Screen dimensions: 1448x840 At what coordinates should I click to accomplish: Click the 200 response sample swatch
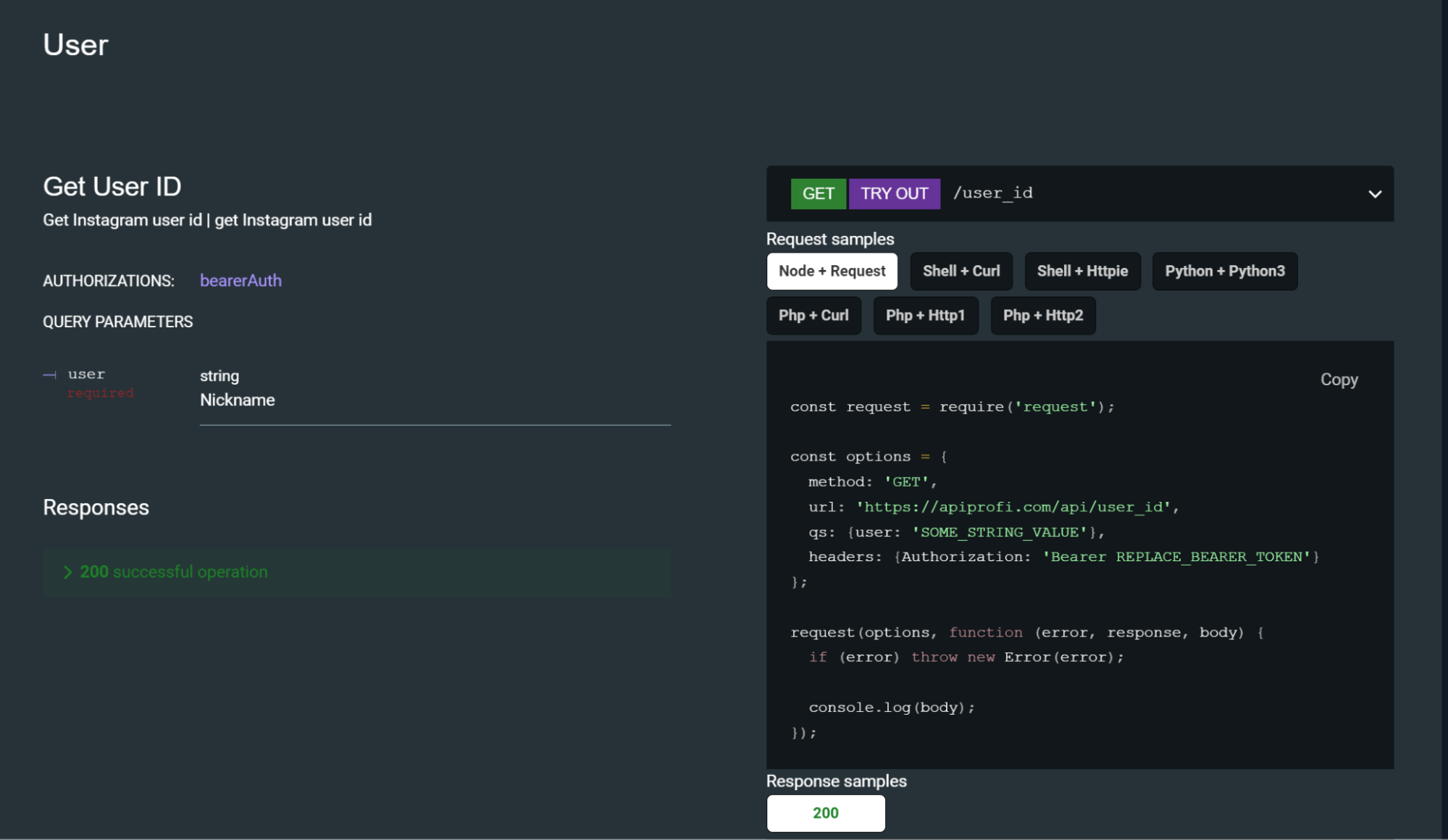[x=826, y=813]
